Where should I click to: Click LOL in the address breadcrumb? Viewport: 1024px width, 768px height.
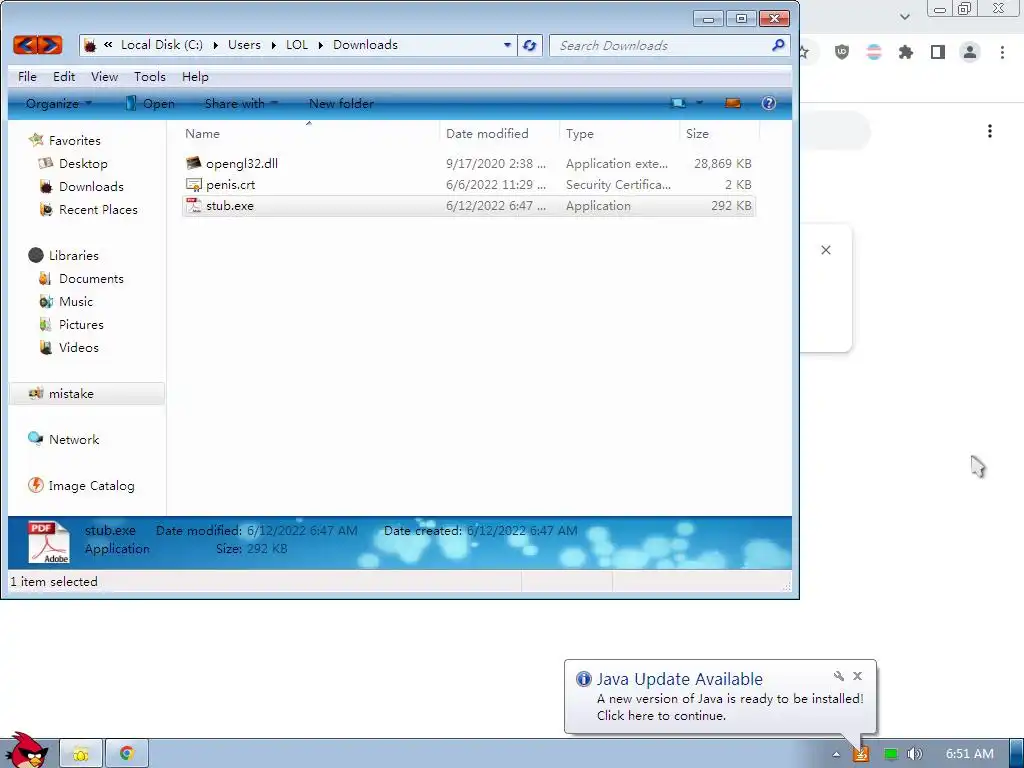point(296,45)
